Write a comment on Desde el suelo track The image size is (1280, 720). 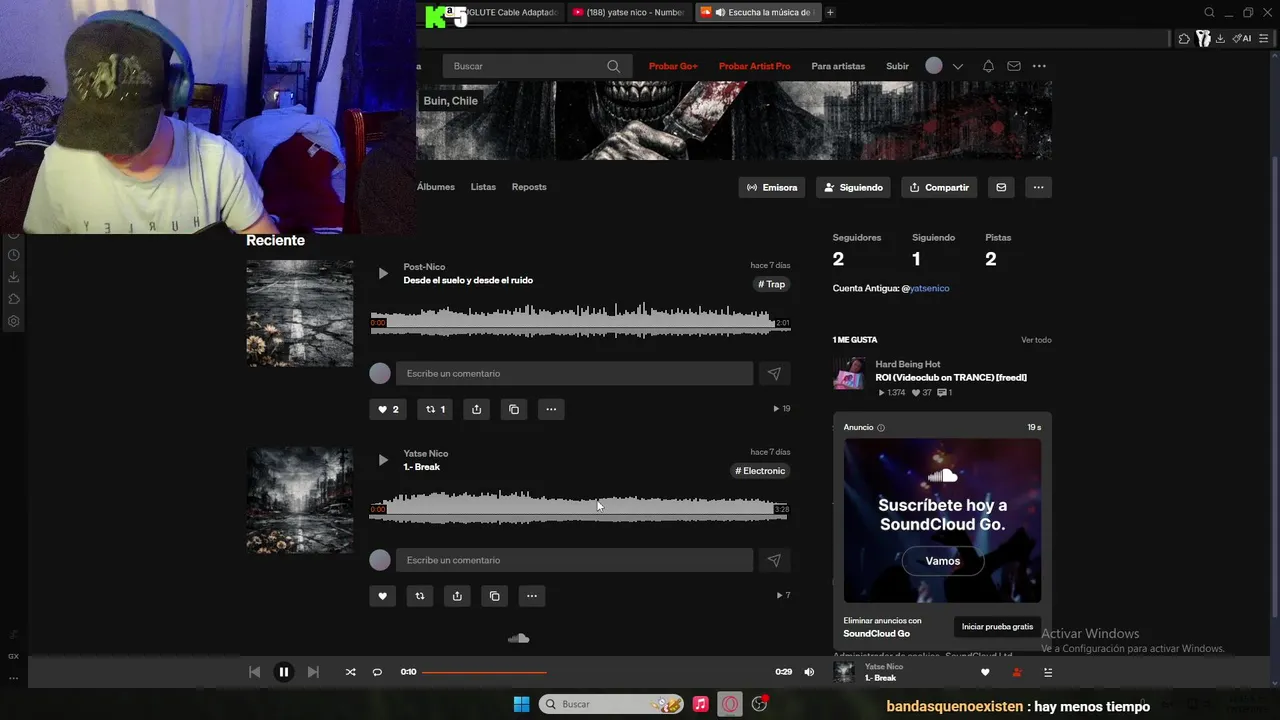(x=574, y=373)
